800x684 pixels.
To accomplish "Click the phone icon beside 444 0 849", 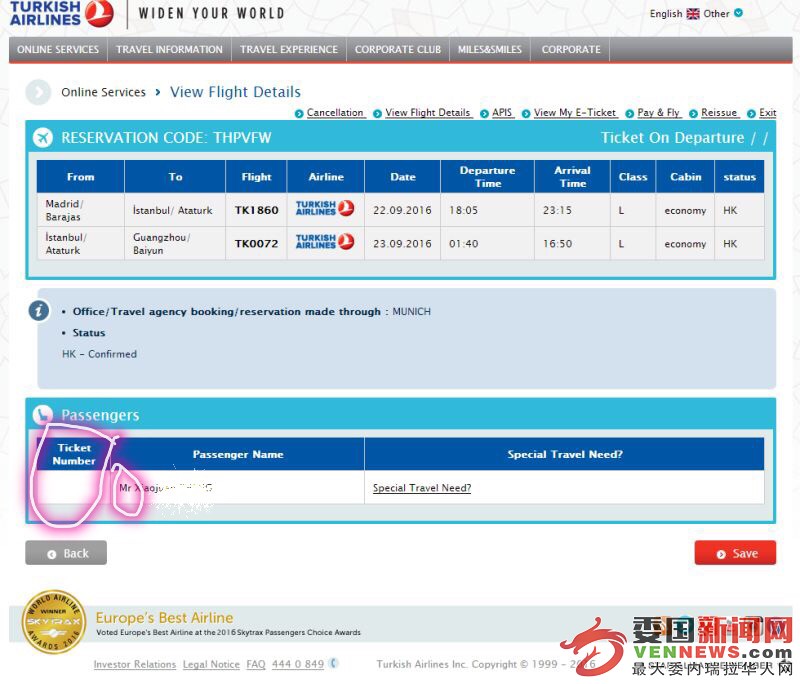I will click(334, 663).
